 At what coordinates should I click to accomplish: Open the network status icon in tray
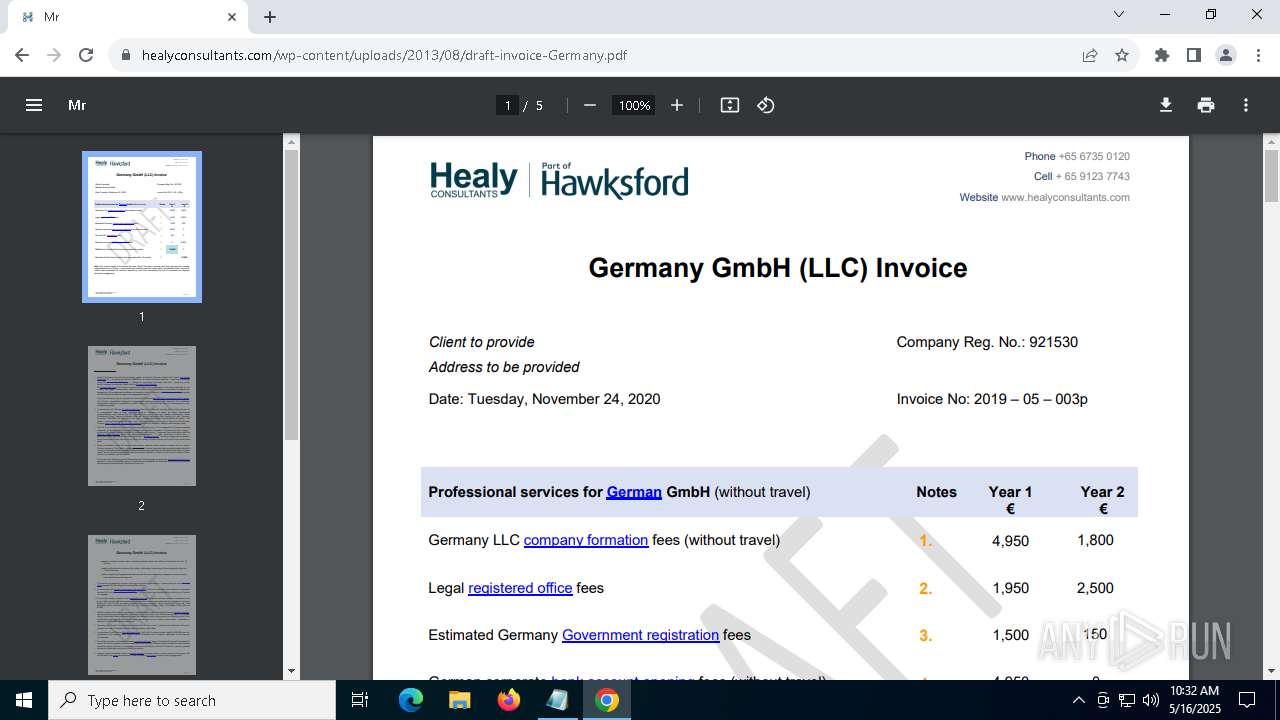coord(1127,700)
